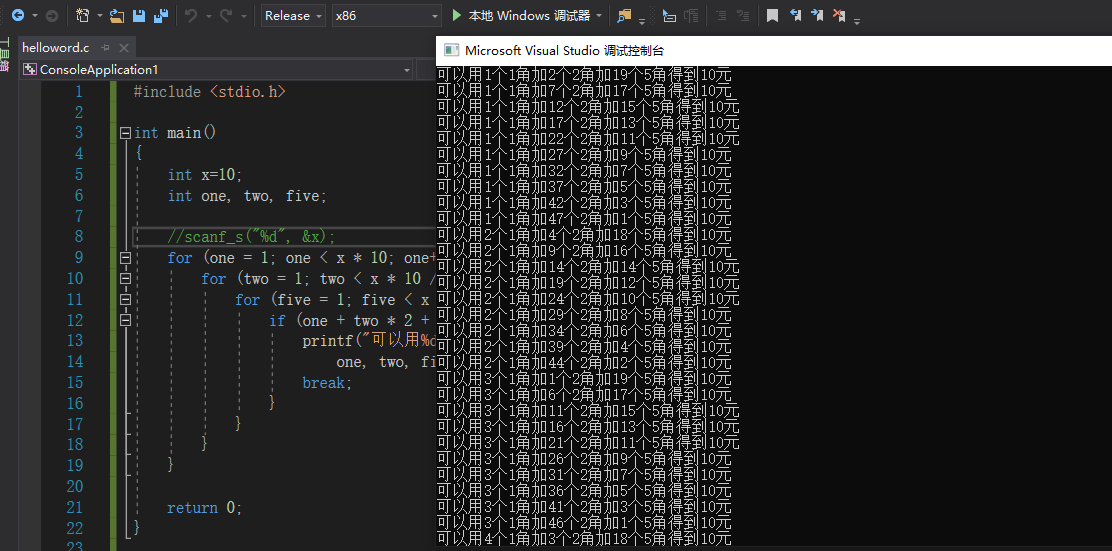Open the x86 platform dropdown
This screenshot has height=551, width=1112.
click(387, 16)
